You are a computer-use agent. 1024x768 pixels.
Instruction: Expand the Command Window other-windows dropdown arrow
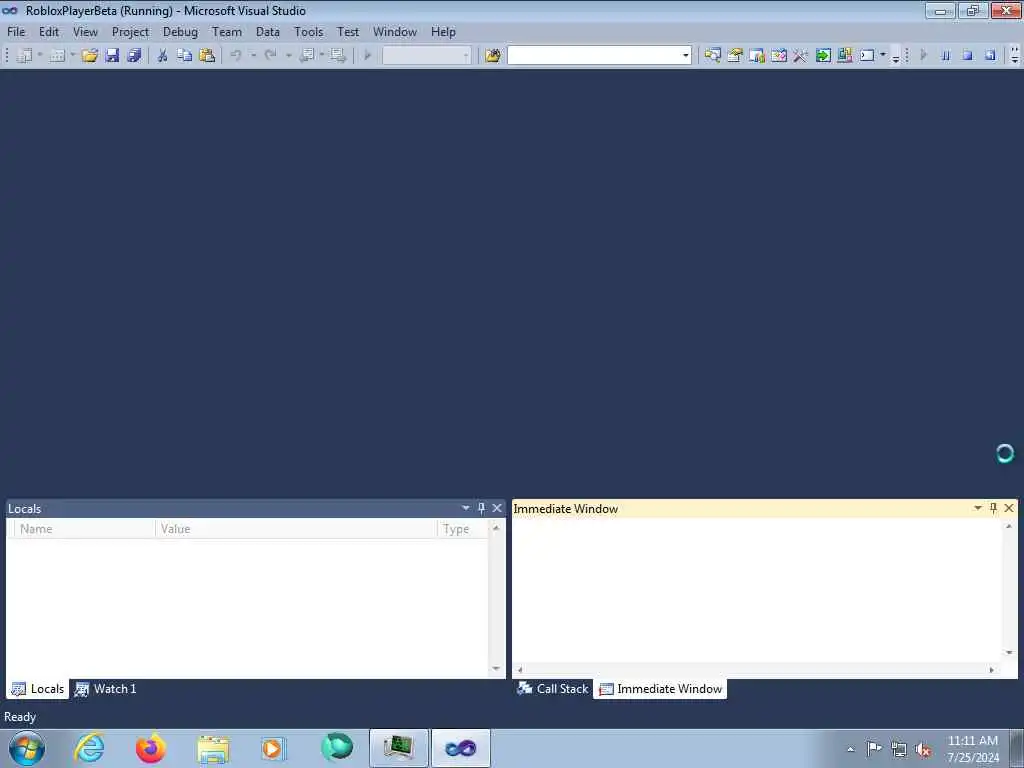883,56
